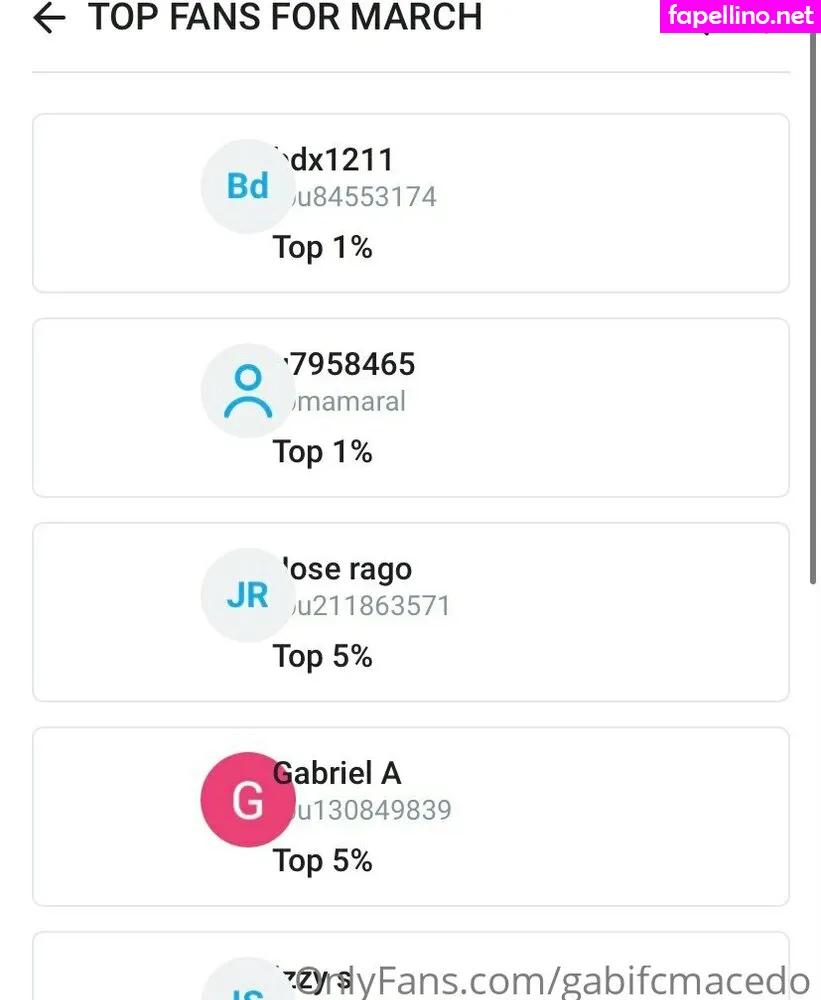Tap the blue "Bd" avatar circle
821x1000 pixels.
point(248,186)
